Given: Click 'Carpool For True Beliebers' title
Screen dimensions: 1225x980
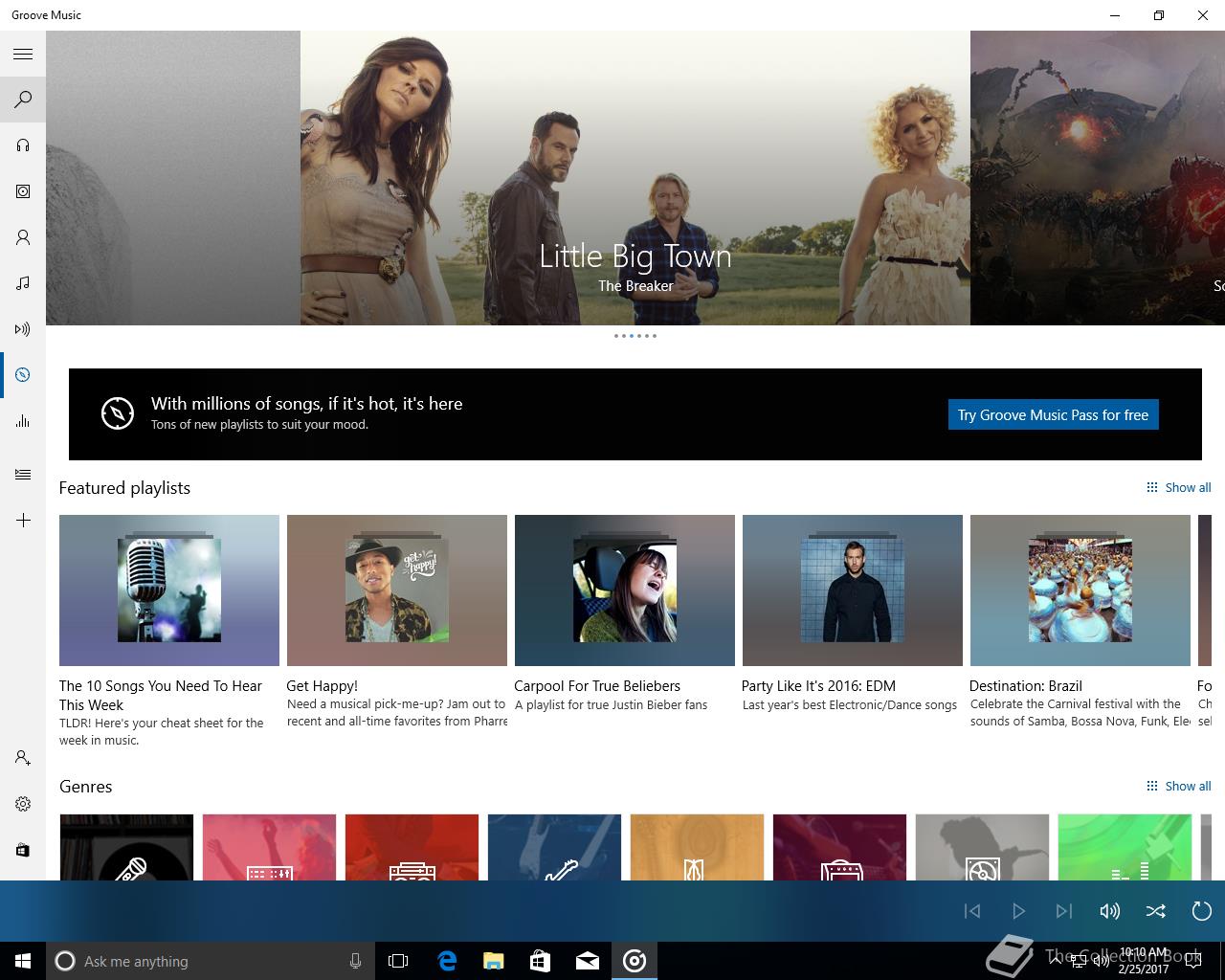Looking at the screenshot, I should coord(597,686).
